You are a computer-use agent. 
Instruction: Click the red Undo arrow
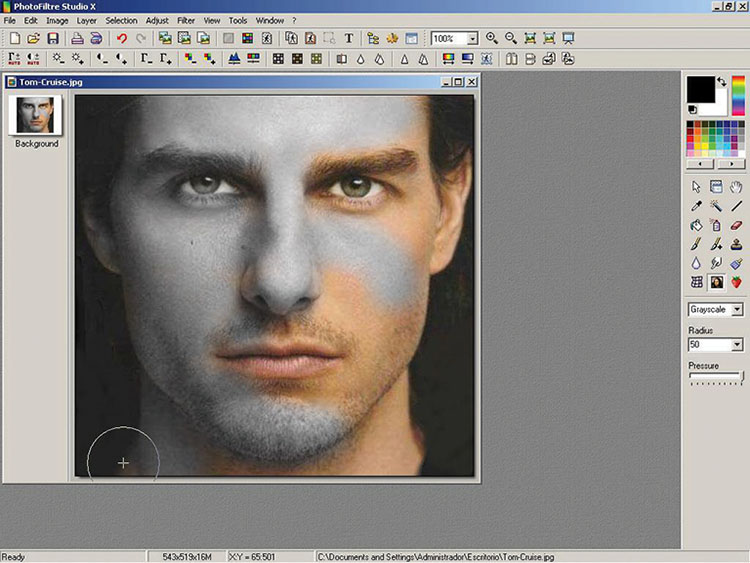[x=121, y=38]
